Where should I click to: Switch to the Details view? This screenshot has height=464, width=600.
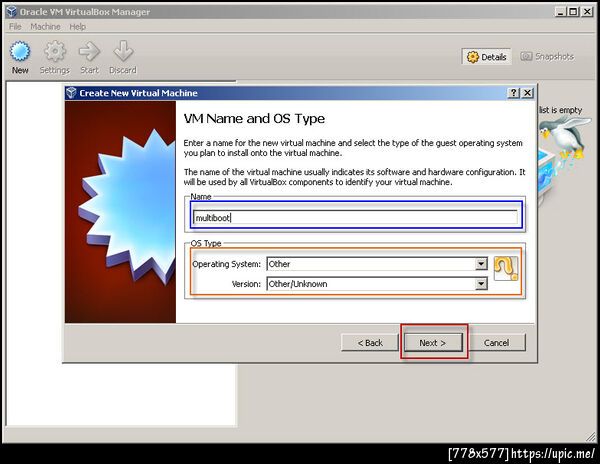pyautogui.click(x=486, y=57)
